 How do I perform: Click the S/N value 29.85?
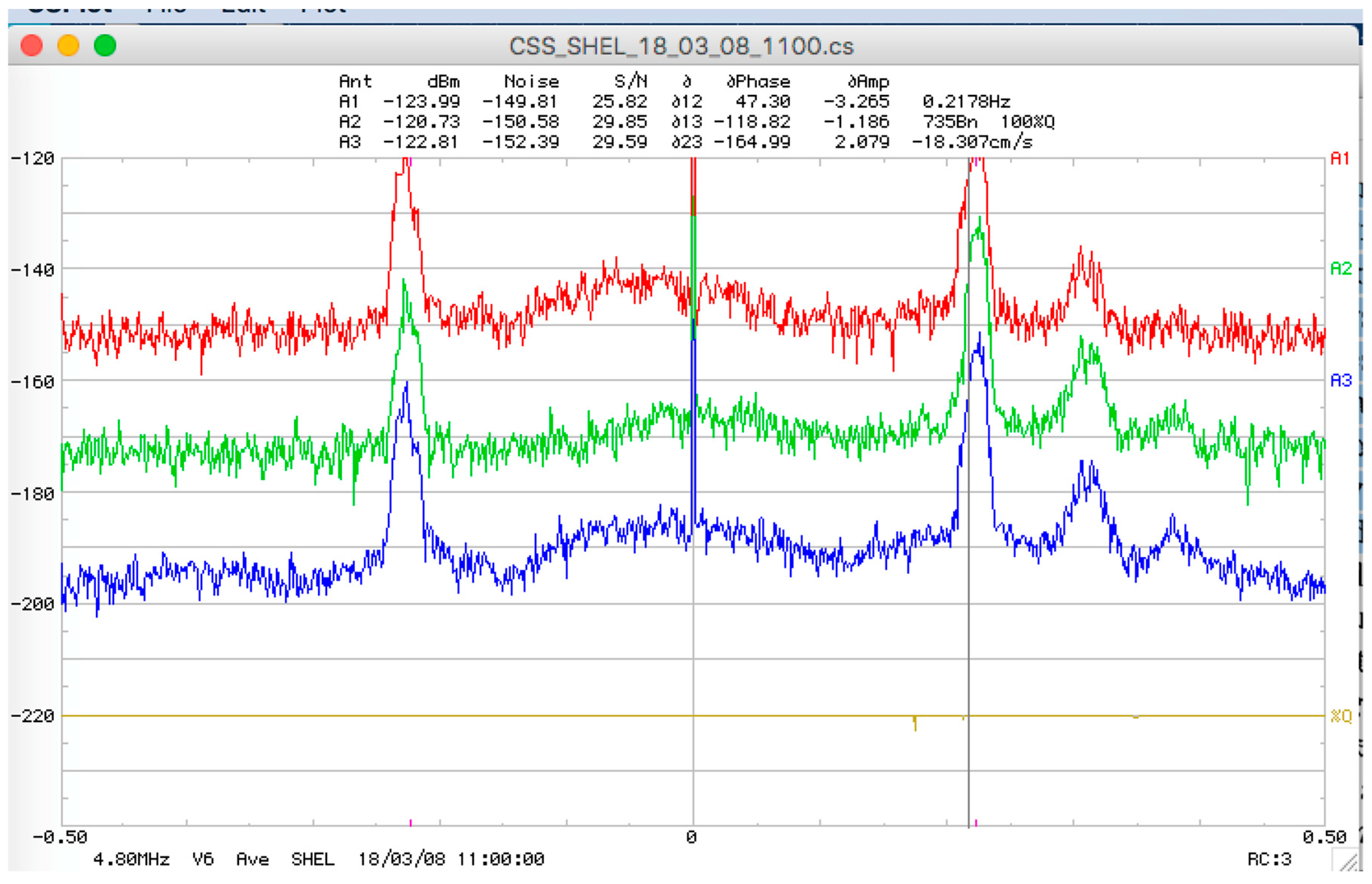point(619,122)
